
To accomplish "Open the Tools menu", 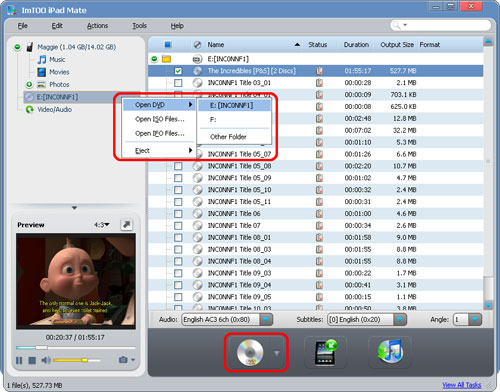I will click(x=139, y=26).
